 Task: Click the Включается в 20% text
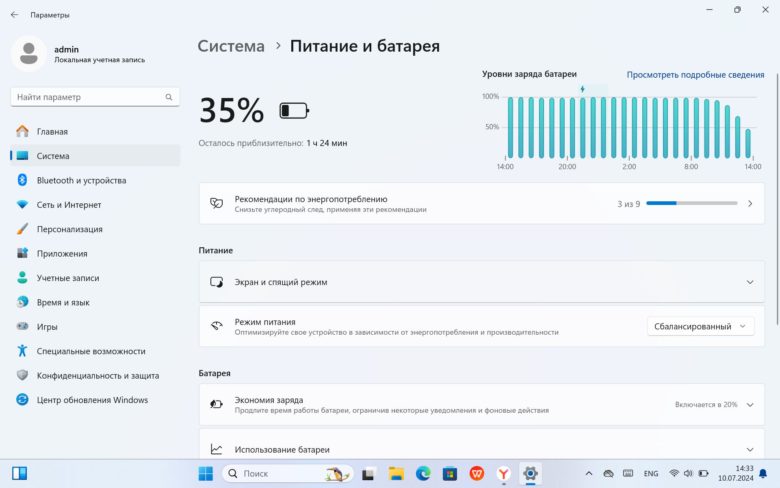click(x=706, y=404)
